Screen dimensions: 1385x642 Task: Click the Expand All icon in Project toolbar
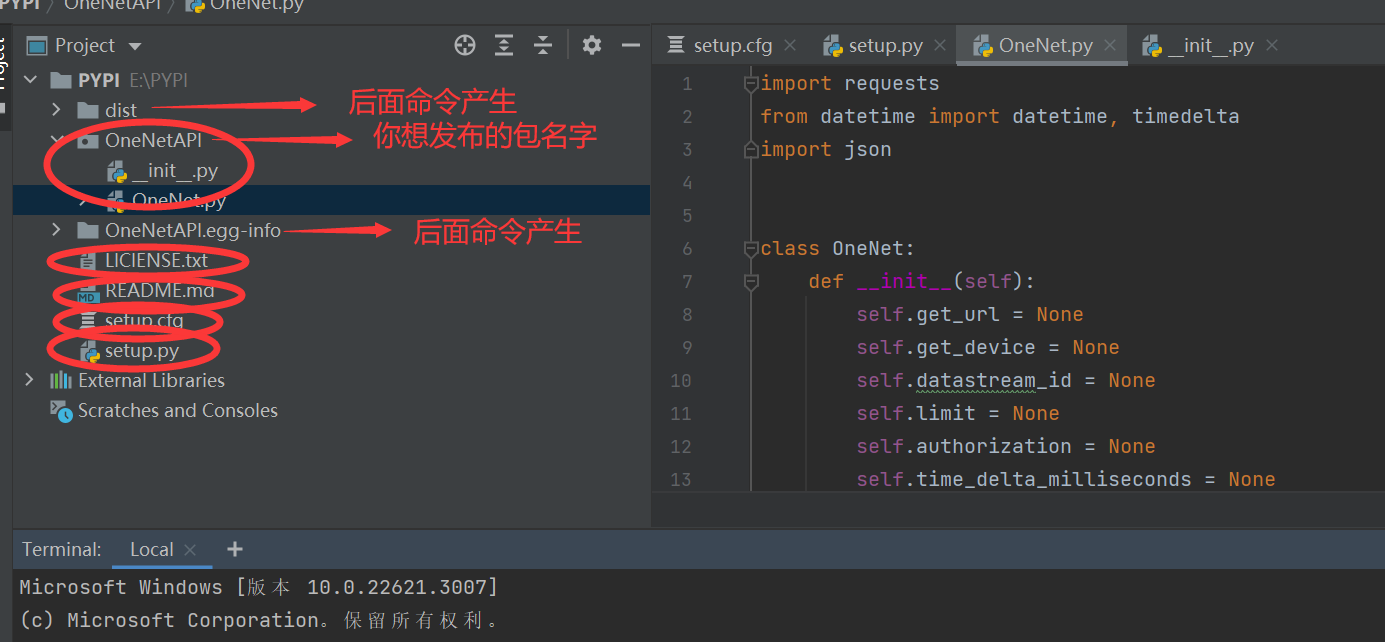(x=504, y=45)
